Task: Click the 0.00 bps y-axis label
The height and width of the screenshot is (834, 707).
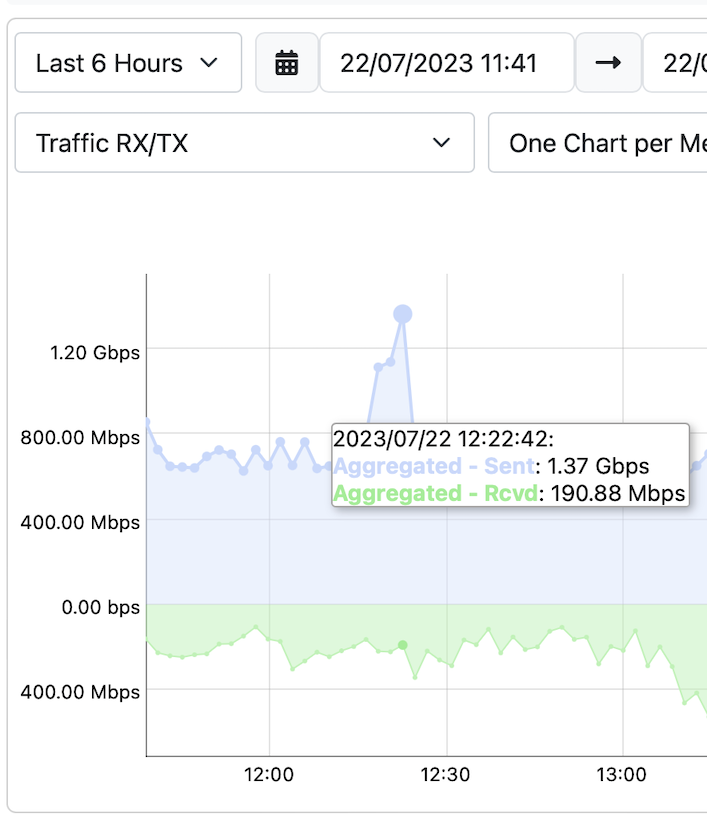Action: [x=101, y=607]
